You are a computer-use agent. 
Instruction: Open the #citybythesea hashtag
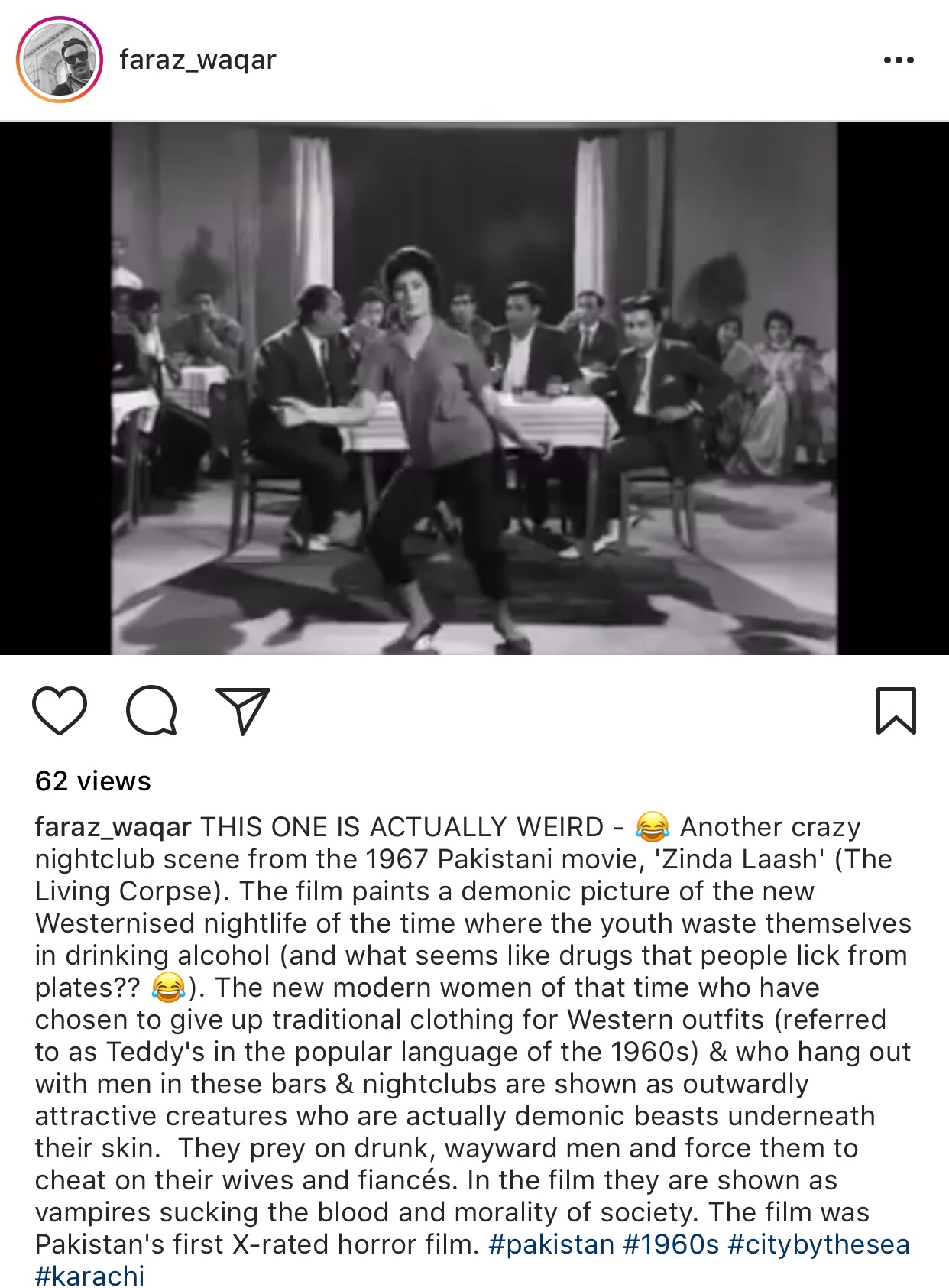click(818, 1244)
